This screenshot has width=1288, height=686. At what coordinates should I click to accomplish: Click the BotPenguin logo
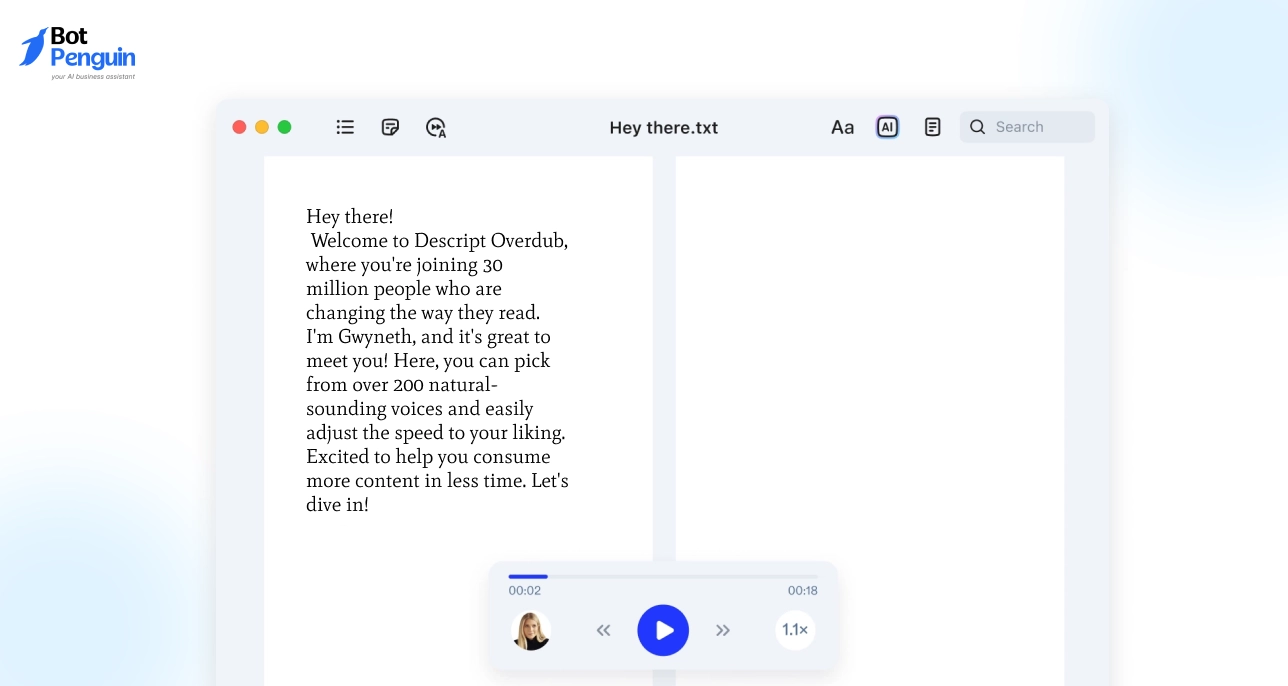pyautogui.click(x=78, y=53)
